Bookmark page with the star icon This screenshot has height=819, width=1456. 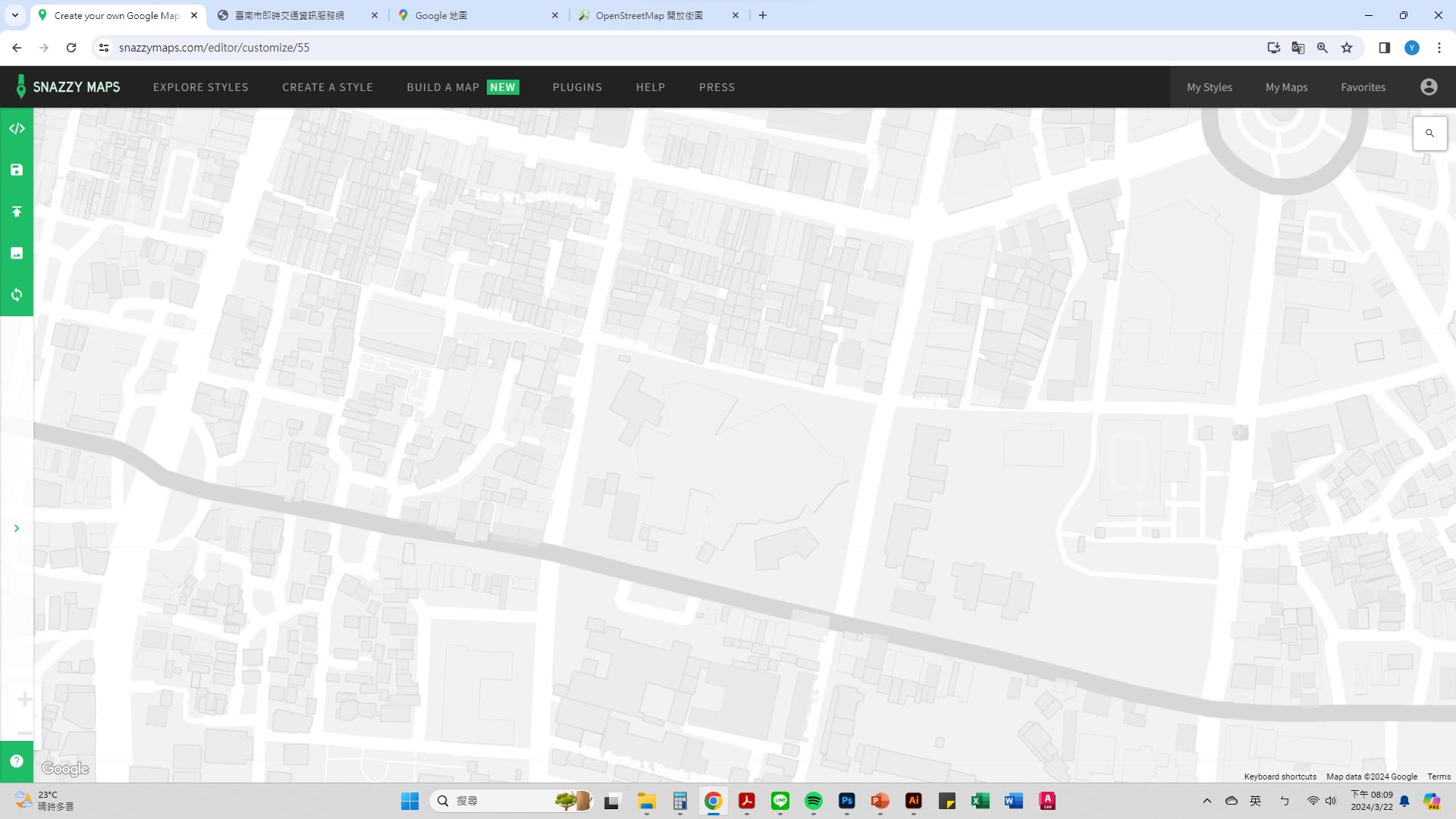pyautogui.click(x=1346, y=48)
